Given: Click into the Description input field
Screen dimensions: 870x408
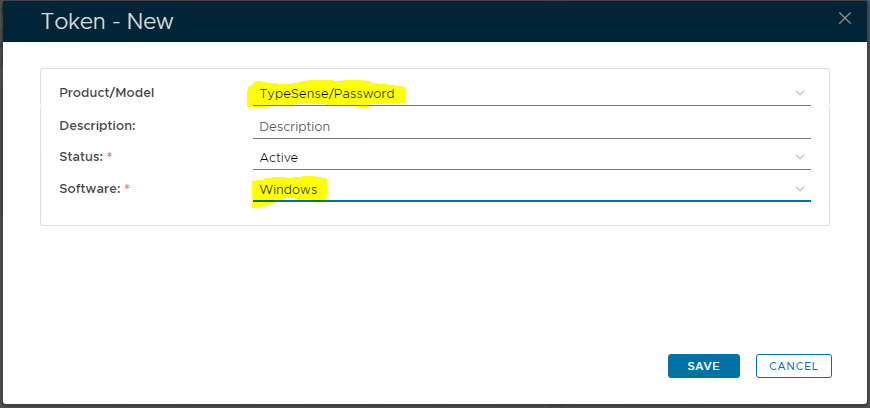Looking at the screenshot, I should click(530, 127).
